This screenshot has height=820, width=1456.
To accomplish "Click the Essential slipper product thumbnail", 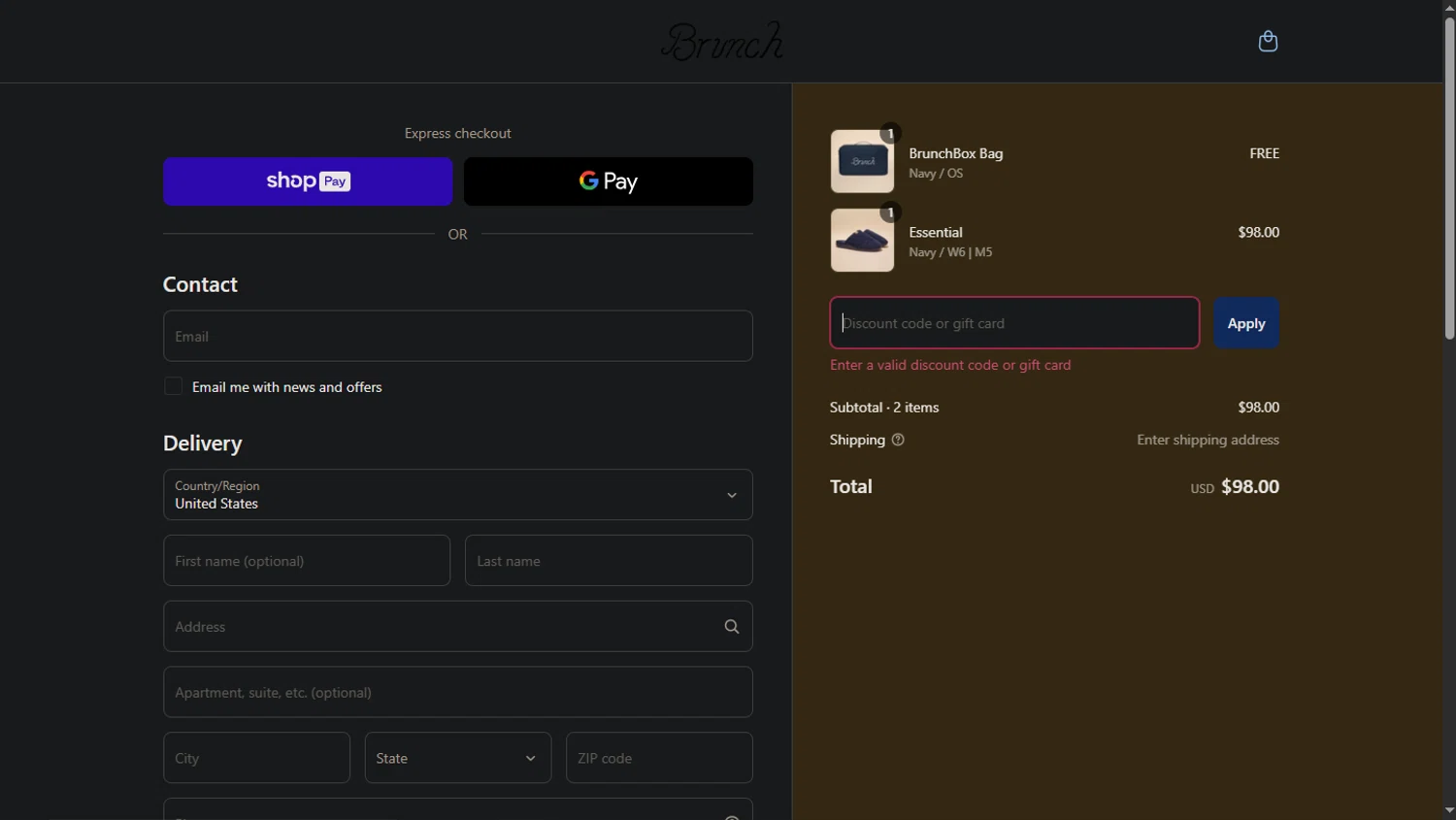I will [862, 240].
